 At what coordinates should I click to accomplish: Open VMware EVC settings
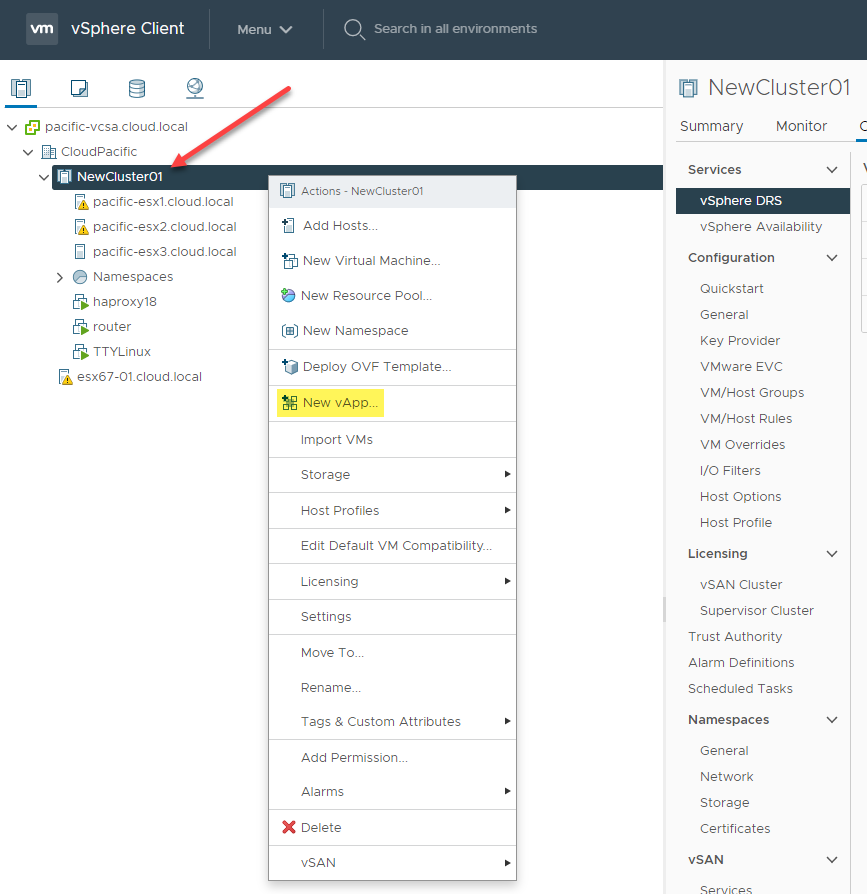tap(741, 367)
